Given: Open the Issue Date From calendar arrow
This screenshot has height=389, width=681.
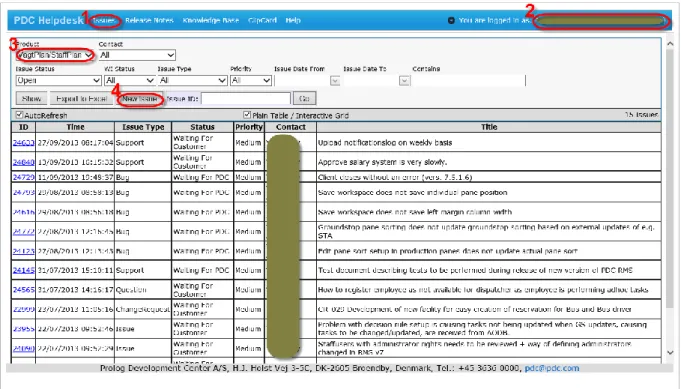Looking at the screenshot, I should 335,81.
